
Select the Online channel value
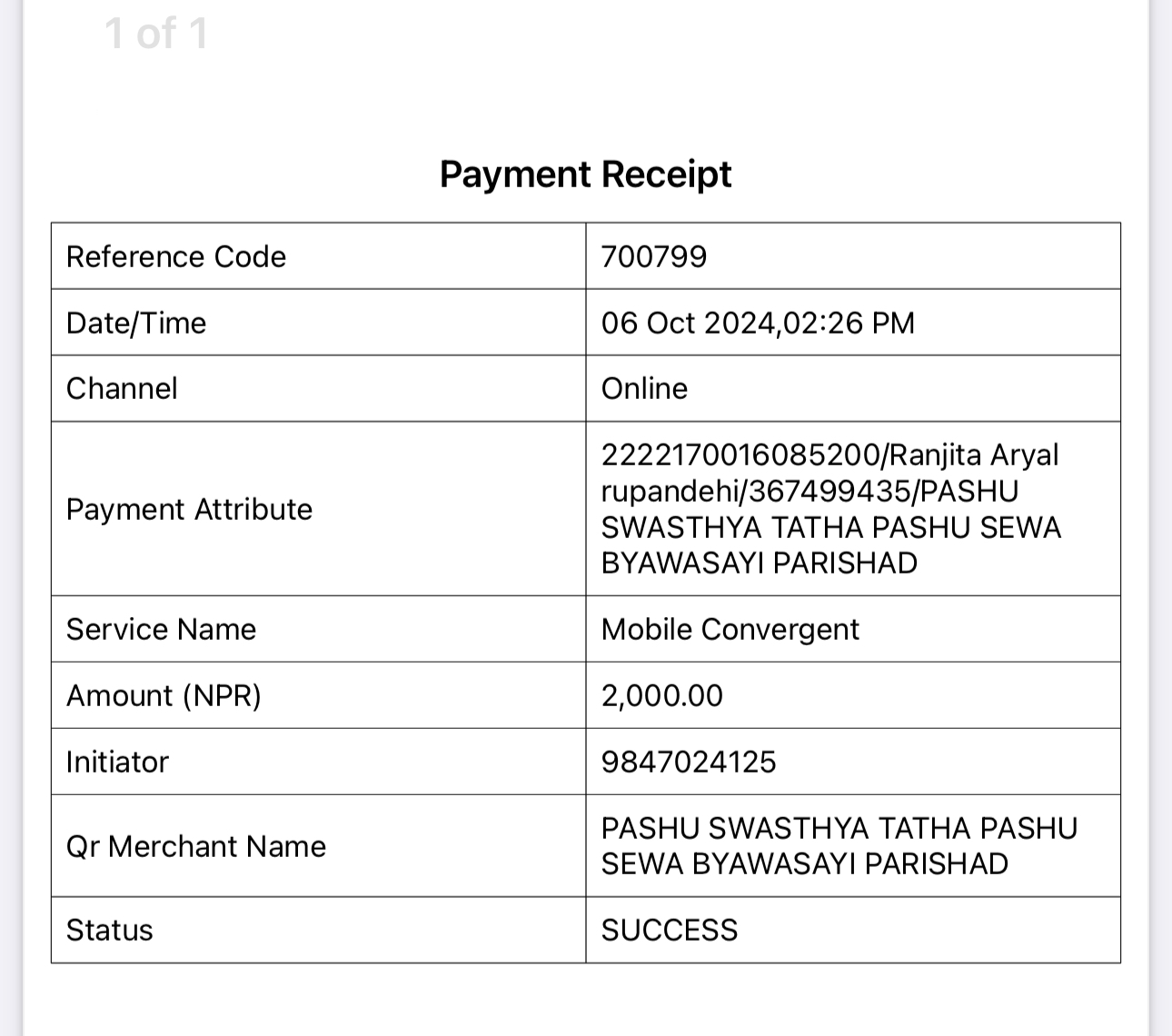pos(644,388)
